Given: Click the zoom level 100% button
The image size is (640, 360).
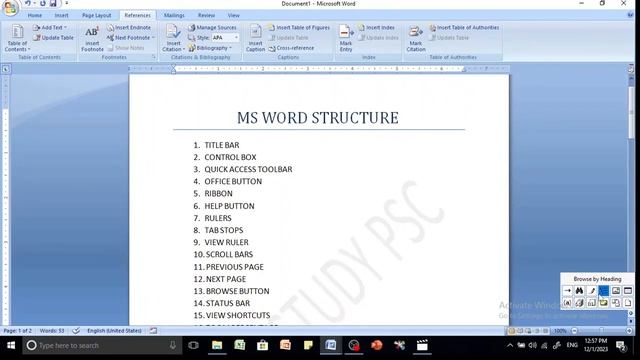Looking at the screenshot, I should [x=560, y=331].
